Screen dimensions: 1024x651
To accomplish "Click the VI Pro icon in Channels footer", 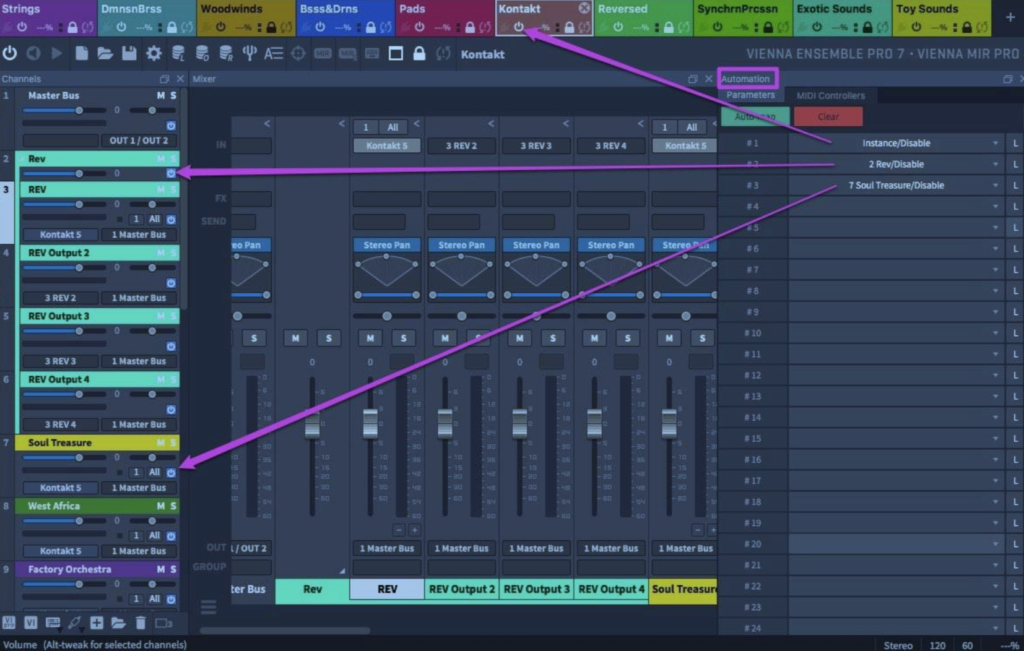I will click(9, 623).
